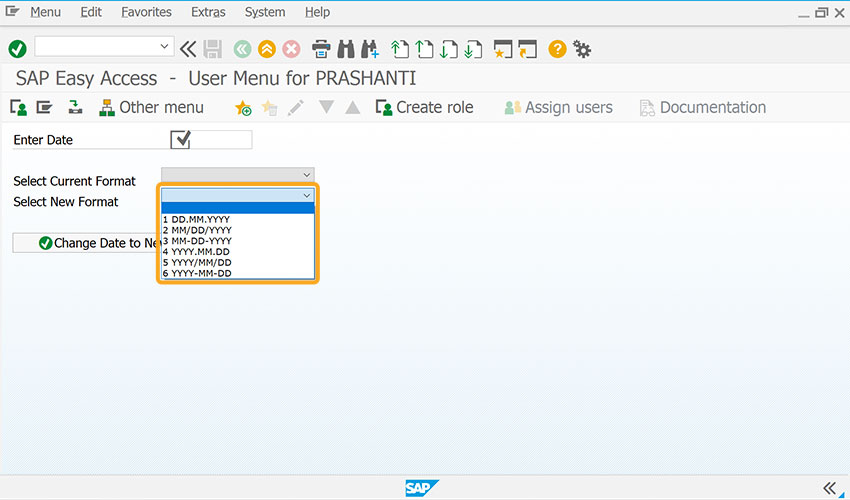Click the User Menu icon

(x=18, y=107)
